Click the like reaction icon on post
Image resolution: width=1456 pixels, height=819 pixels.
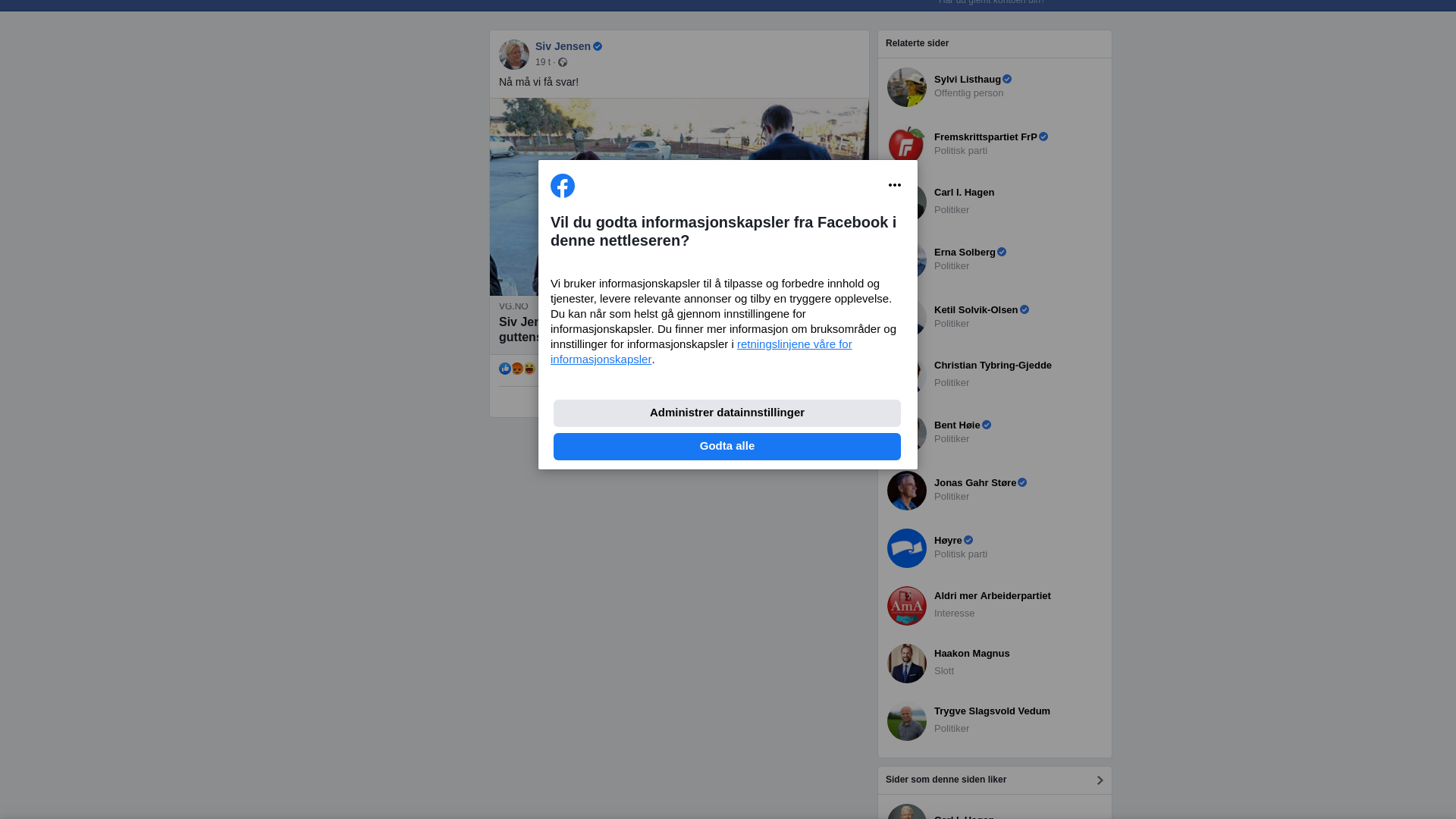pos(505,369)
